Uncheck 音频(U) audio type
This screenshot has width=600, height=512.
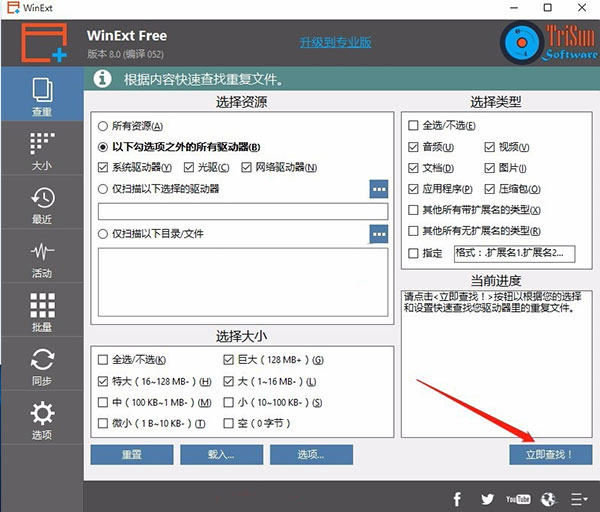[x=413, y=147]
